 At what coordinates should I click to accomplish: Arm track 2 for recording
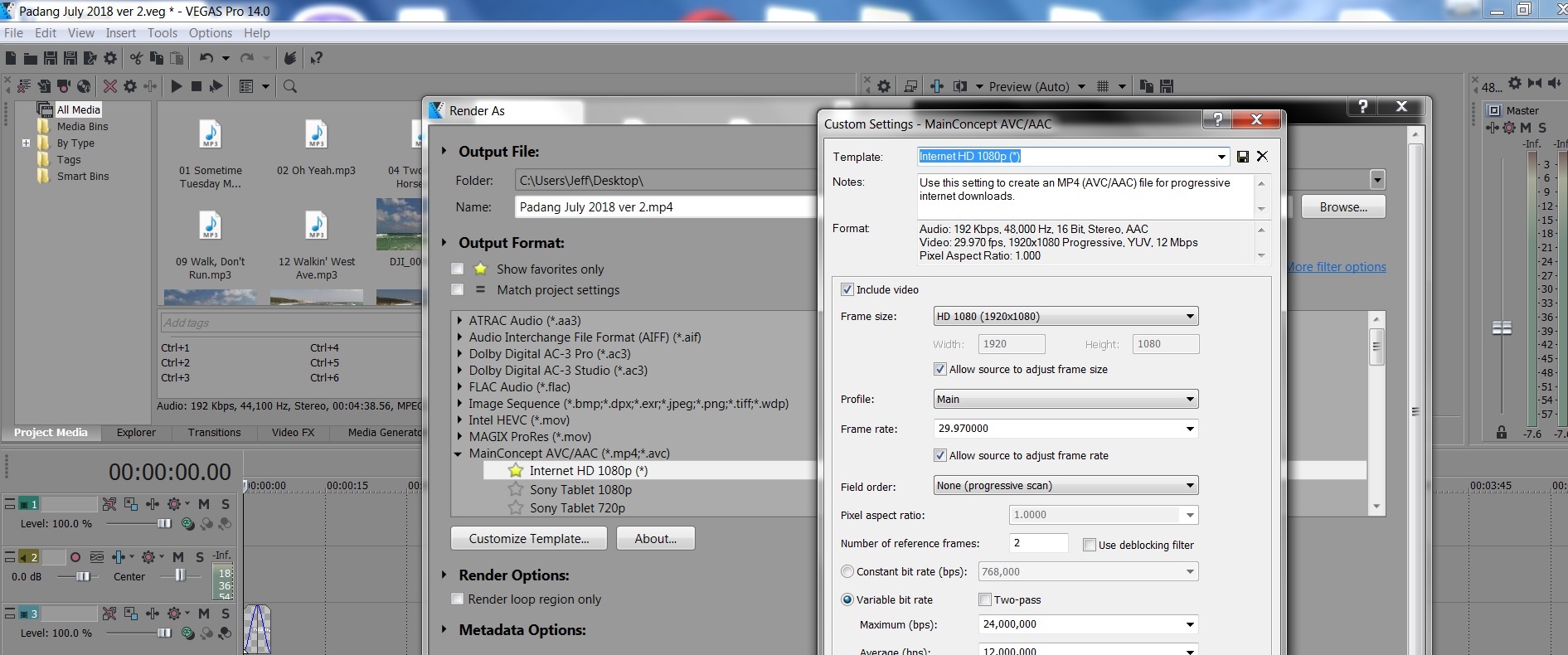(x=75, y=557)
